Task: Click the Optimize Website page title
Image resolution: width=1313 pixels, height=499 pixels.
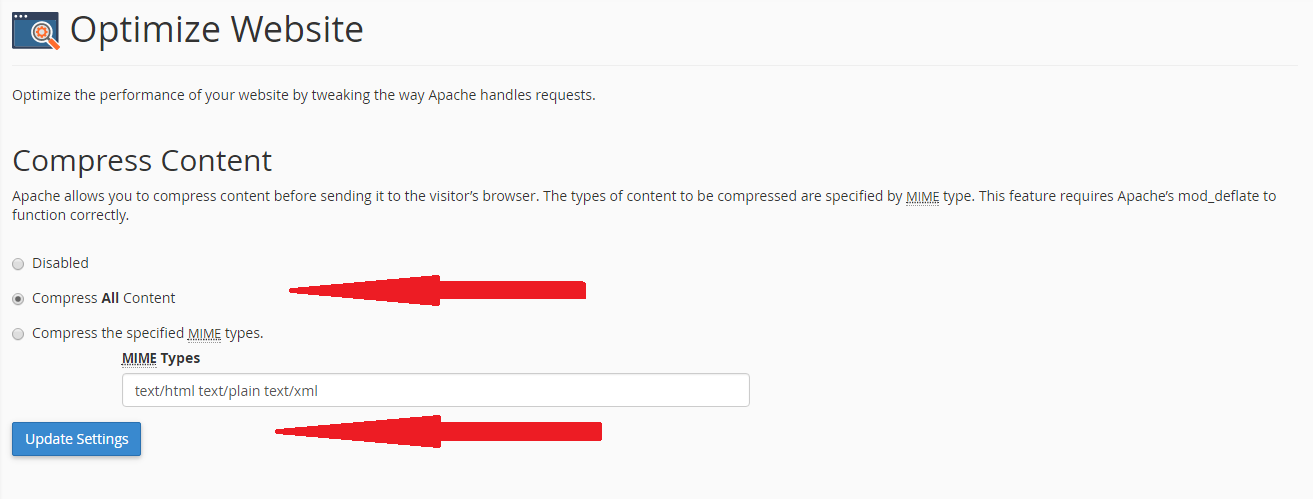Action: click(x=217, y=30)
